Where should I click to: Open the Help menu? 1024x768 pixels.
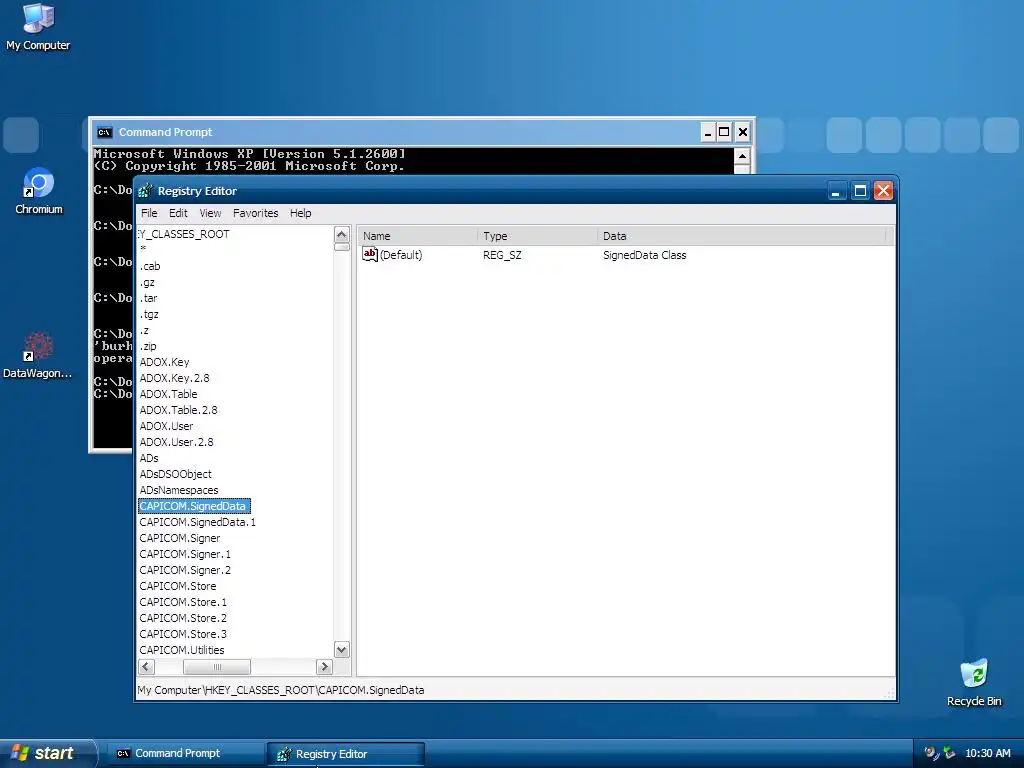pos(300,213)
